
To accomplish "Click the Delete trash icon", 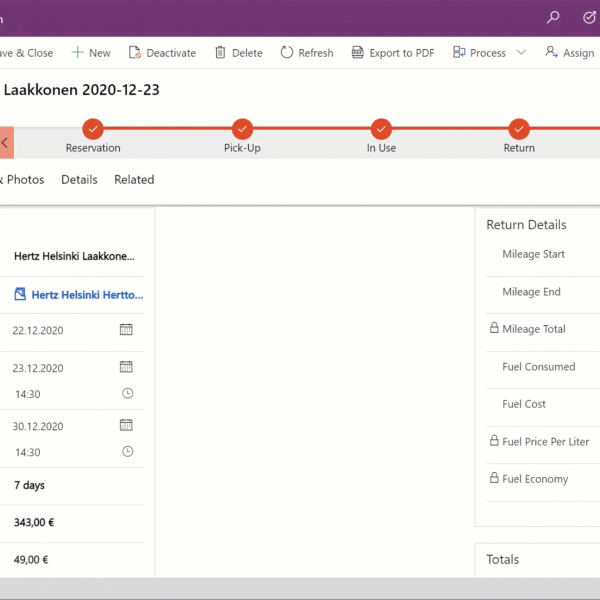I will (220, 52).
